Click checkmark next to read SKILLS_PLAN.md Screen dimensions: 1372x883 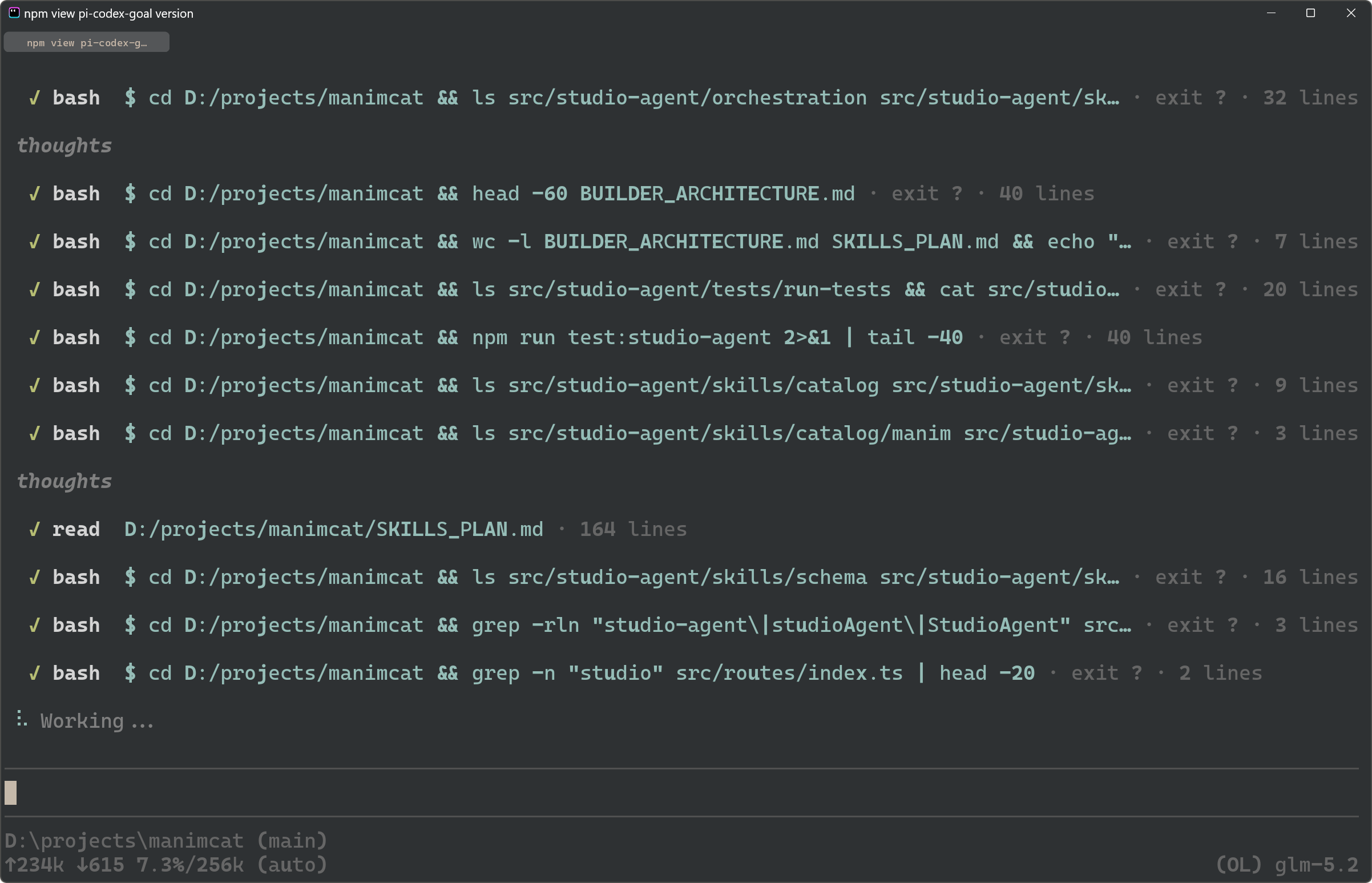click(34, 529)
